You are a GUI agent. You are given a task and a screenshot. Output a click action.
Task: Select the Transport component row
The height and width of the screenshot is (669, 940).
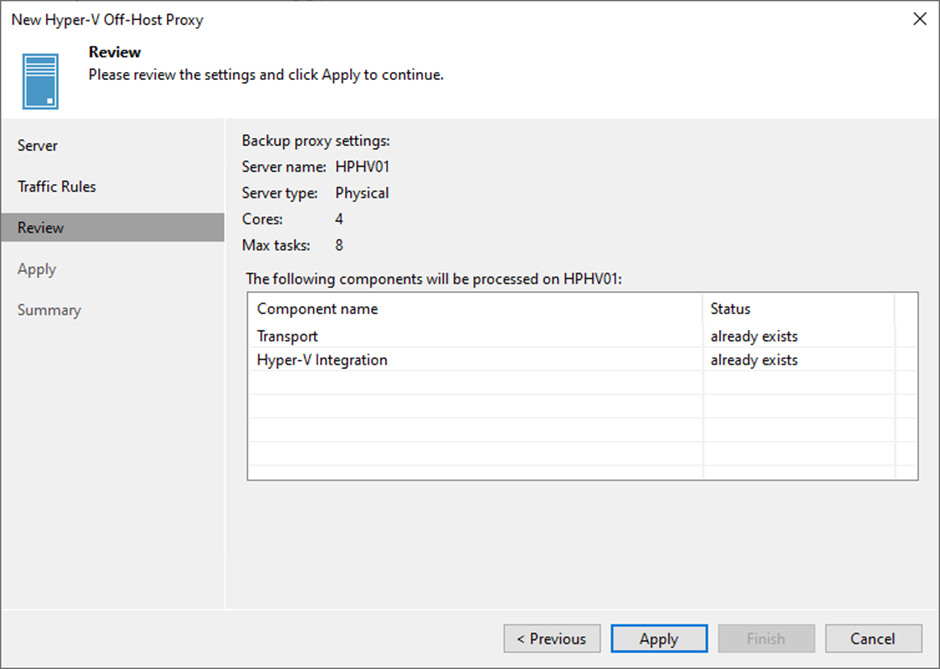tap(582, 336)
